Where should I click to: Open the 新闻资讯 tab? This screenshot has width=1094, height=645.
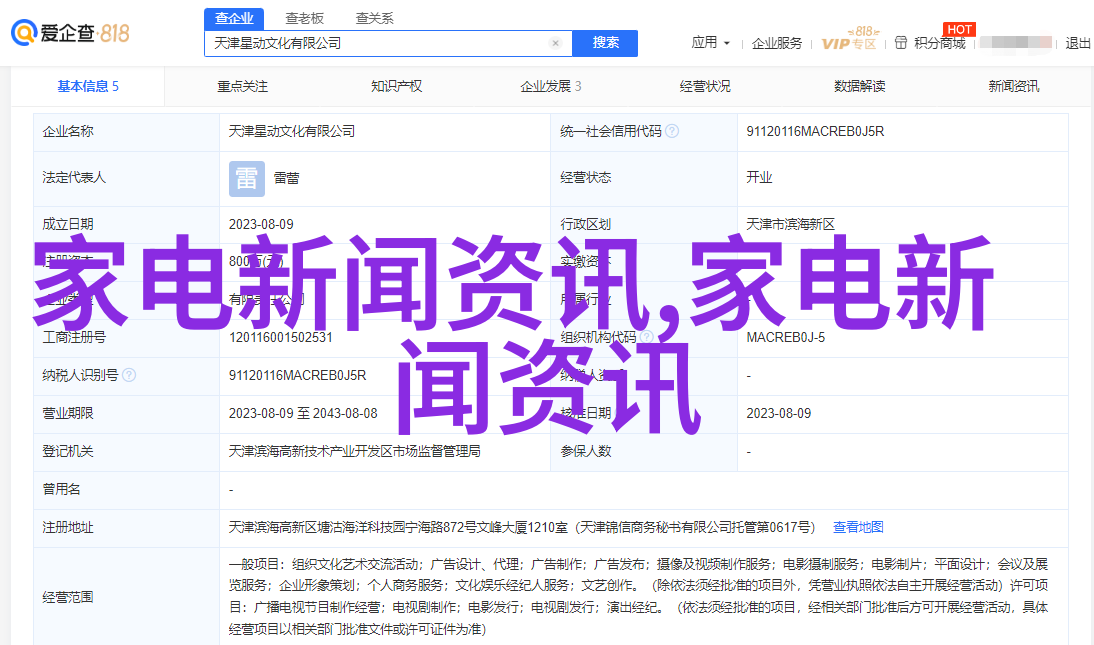click(x=1014, y=86)
